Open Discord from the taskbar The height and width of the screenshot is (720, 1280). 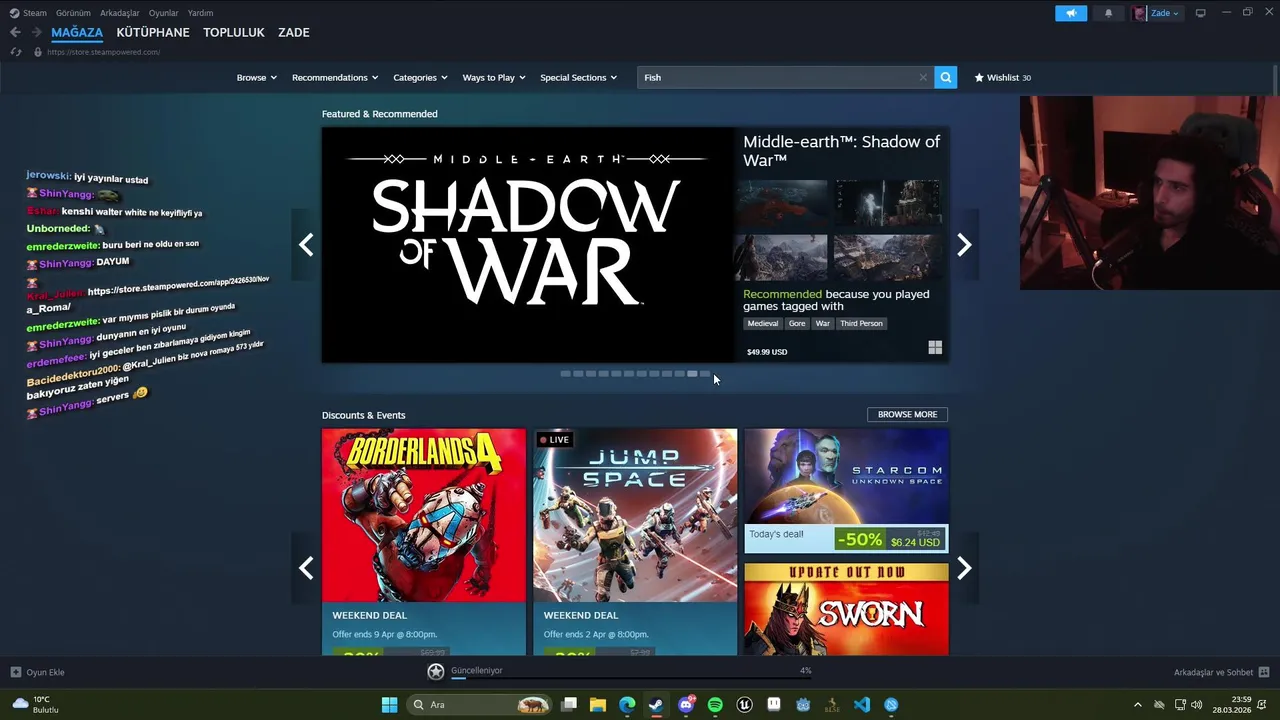point(686,705)
